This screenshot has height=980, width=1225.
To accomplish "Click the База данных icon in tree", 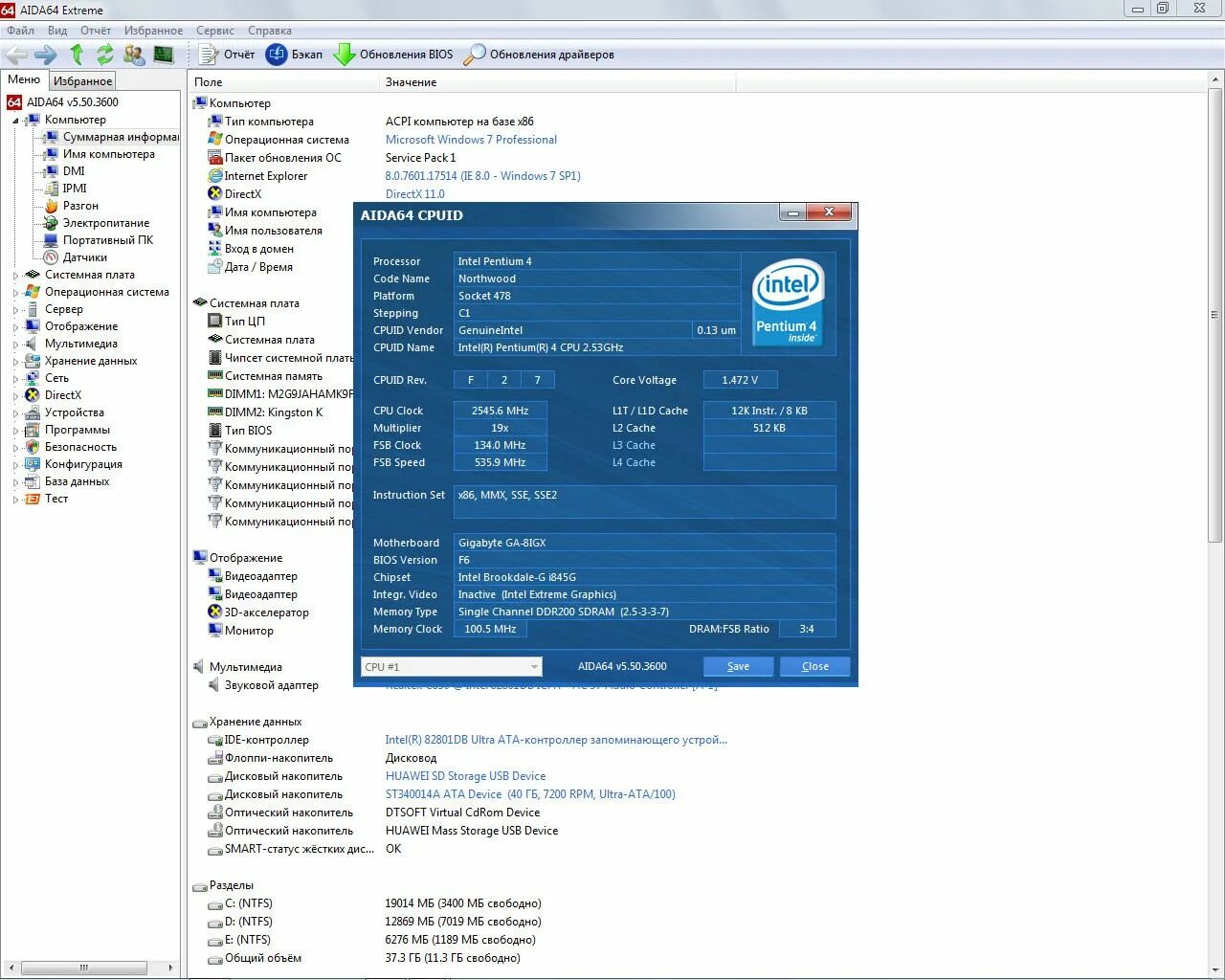I will click(x=33, y=481).
